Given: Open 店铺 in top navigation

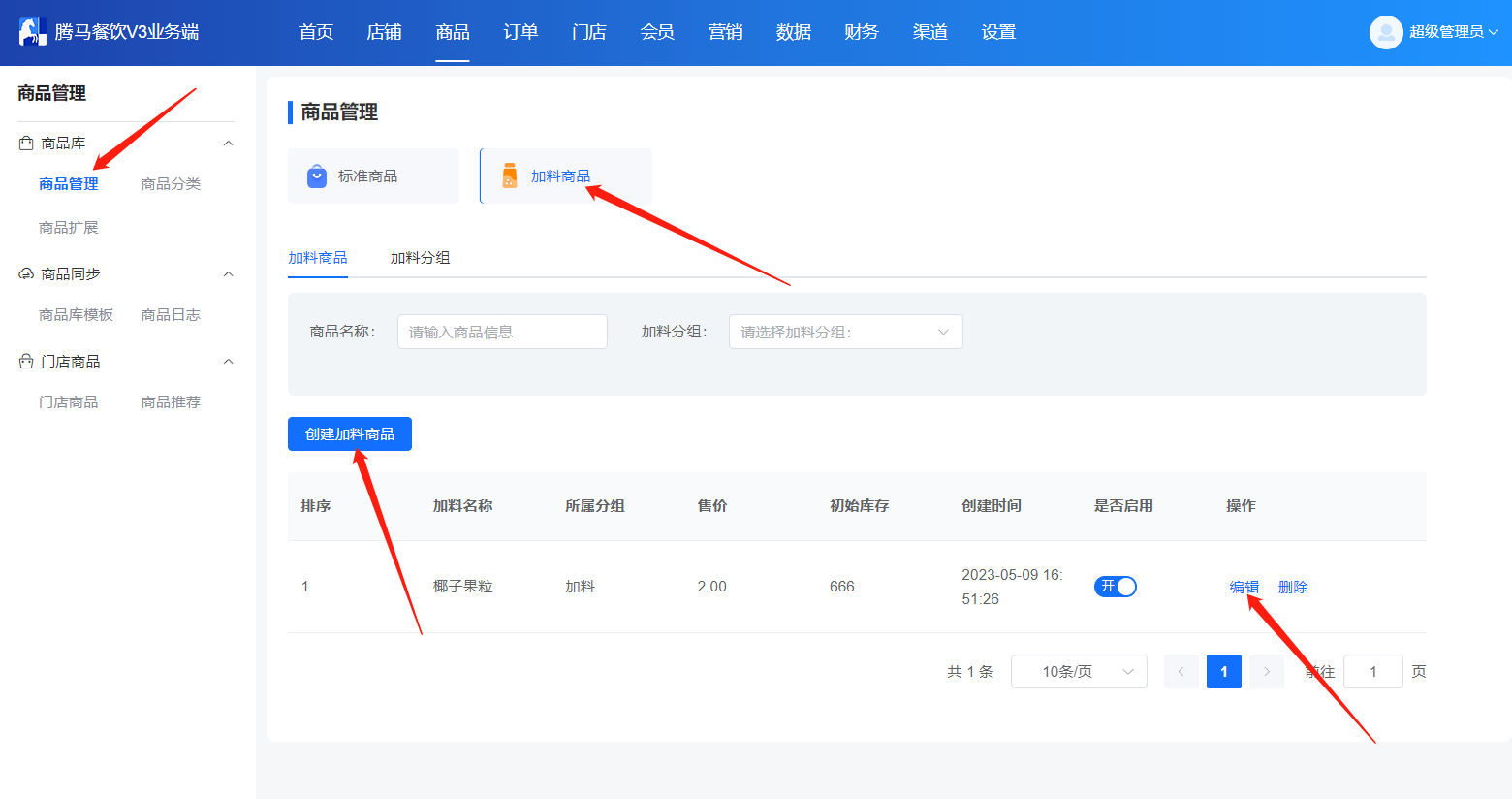Looking at the screenshot, I should pos(384,32).
